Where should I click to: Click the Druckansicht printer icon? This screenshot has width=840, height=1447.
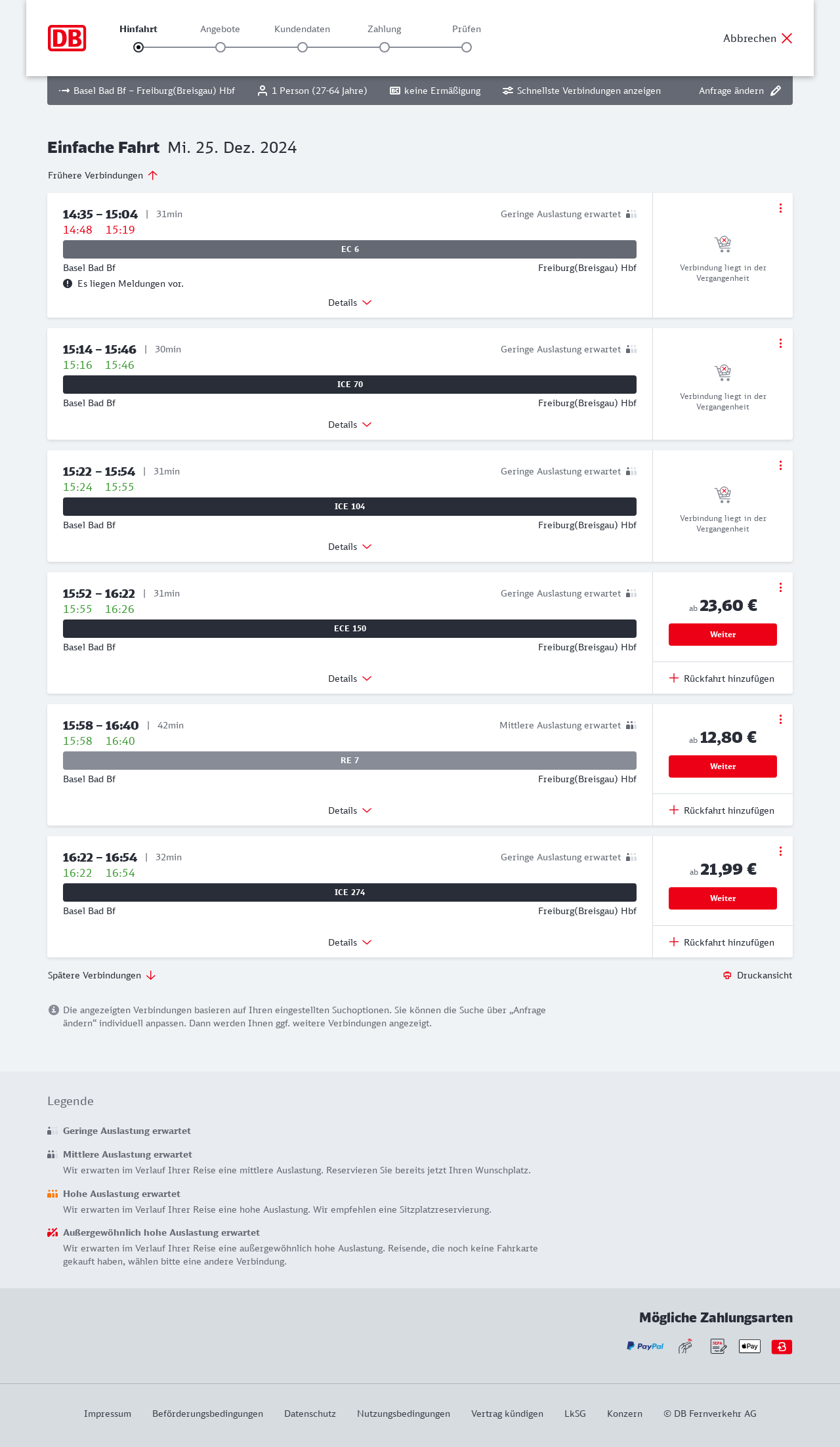[727, 975]
